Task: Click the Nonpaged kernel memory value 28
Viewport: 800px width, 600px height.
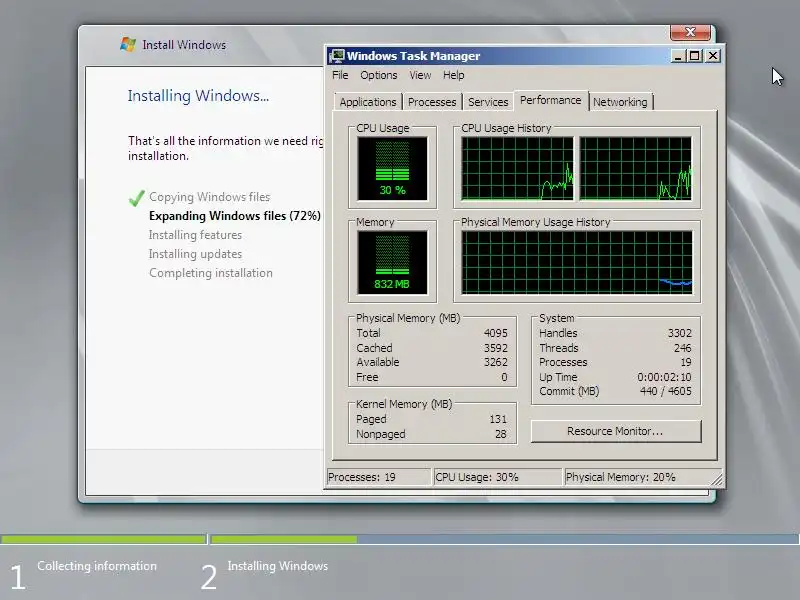Action: point(501,434)
